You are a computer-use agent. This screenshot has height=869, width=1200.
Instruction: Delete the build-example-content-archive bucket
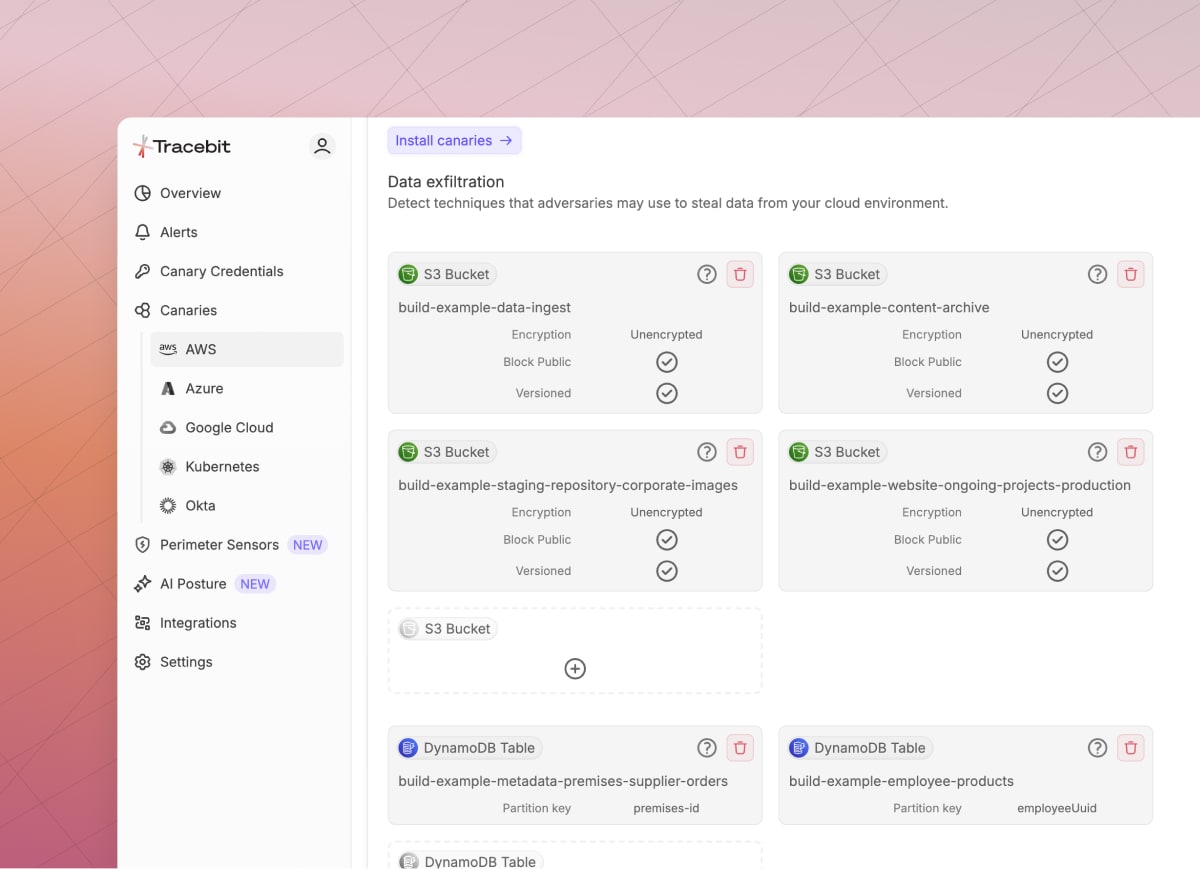pyautogui.click(x=1131, y=274)
